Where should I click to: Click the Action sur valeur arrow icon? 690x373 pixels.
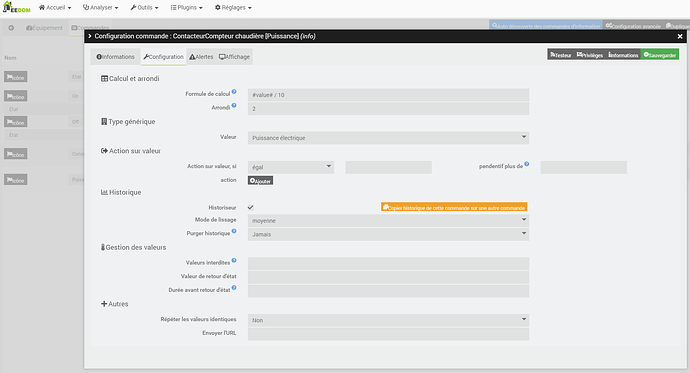tap(104, 151)
